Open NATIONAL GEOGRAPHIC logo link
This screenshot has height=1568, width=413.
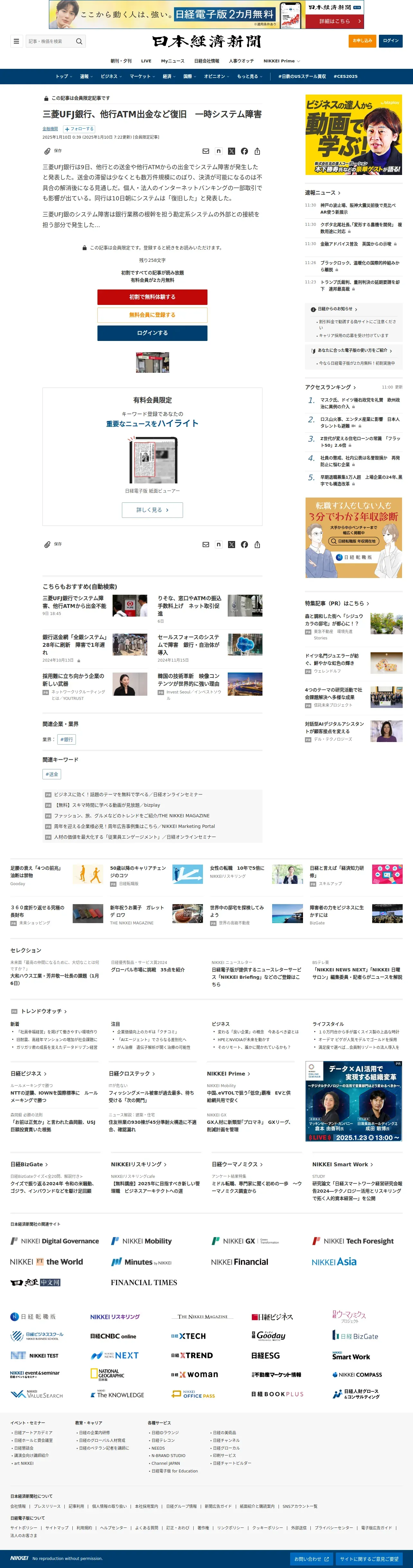[x=107, y=1374]
